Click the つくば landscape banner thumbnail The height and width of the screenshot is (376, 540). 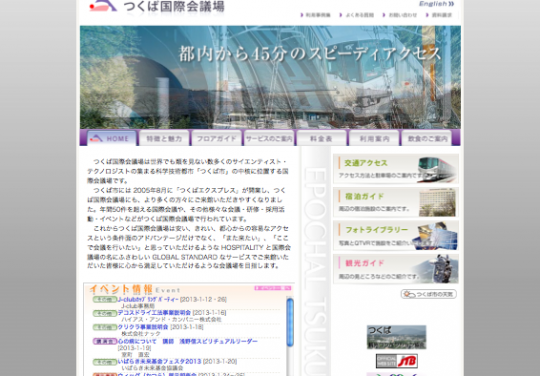pos(396,337)
